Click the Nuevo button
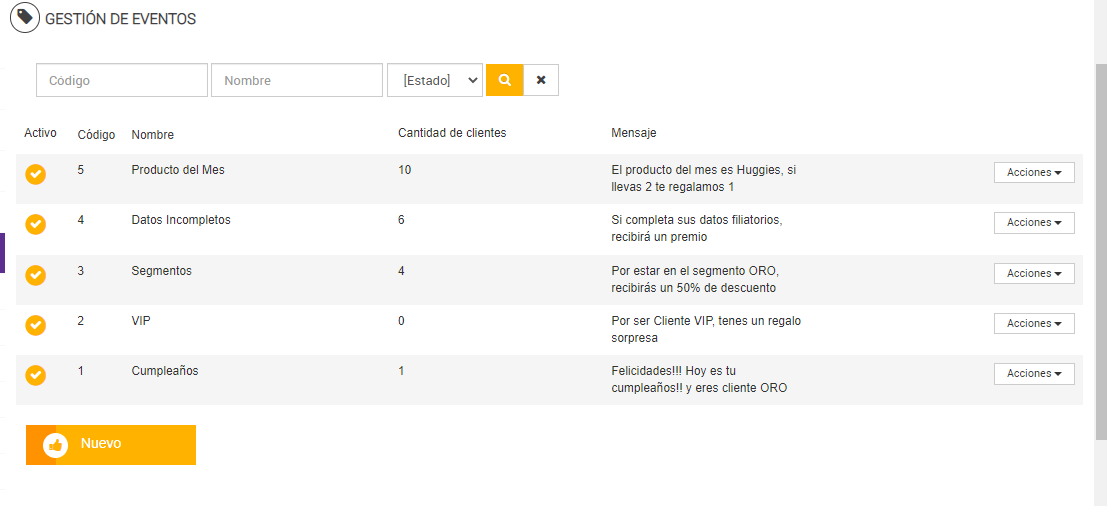Viewport: 1107px width, 506px height. [x=111, y=445]
